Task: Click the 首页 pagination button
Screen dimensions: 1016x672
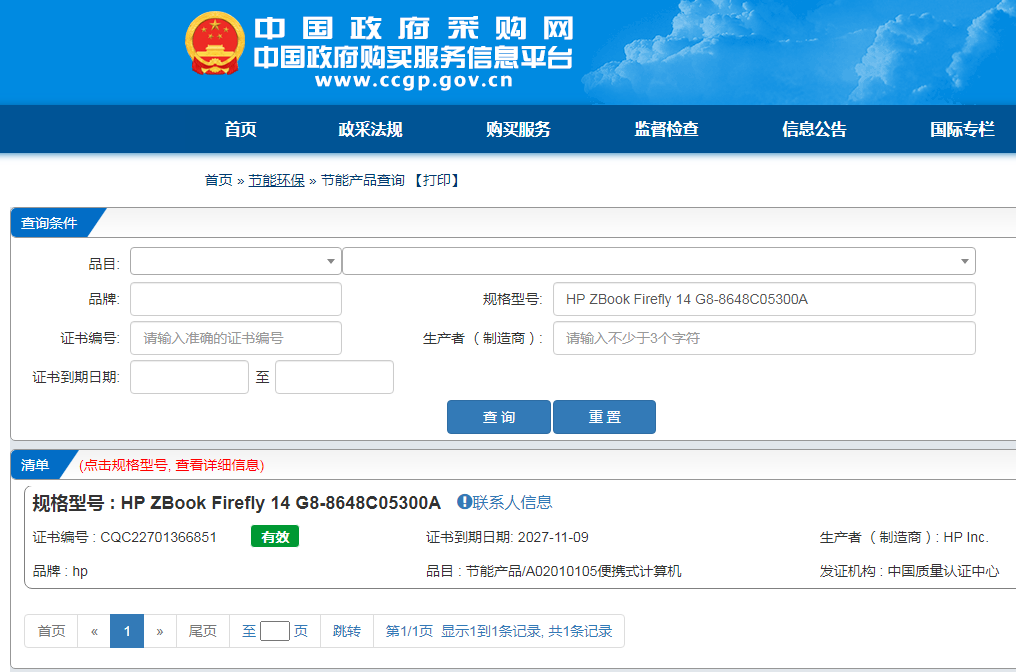Action: (51, 631)
